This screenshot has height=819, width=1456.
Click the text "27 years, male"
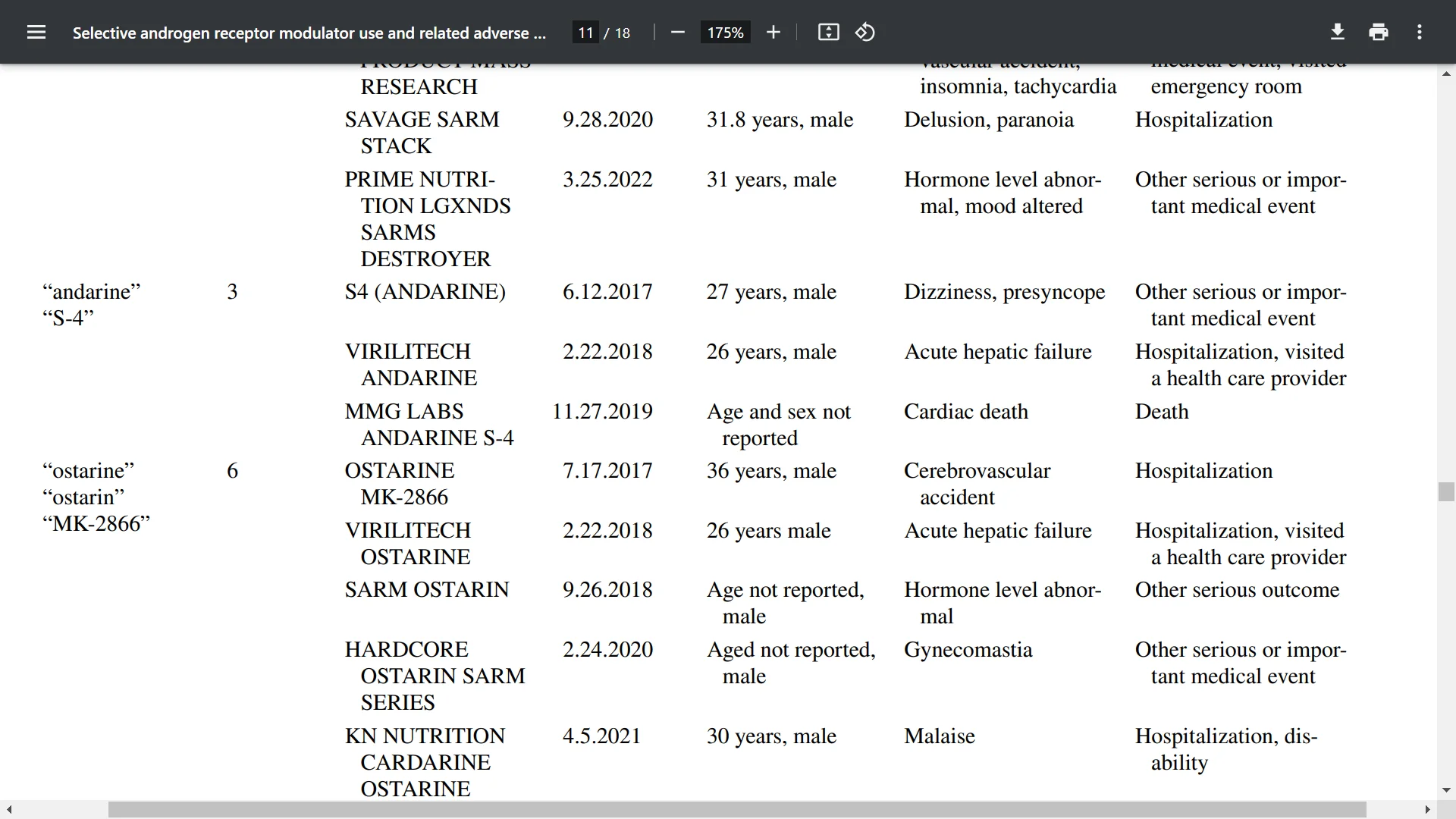coord(771,292)
